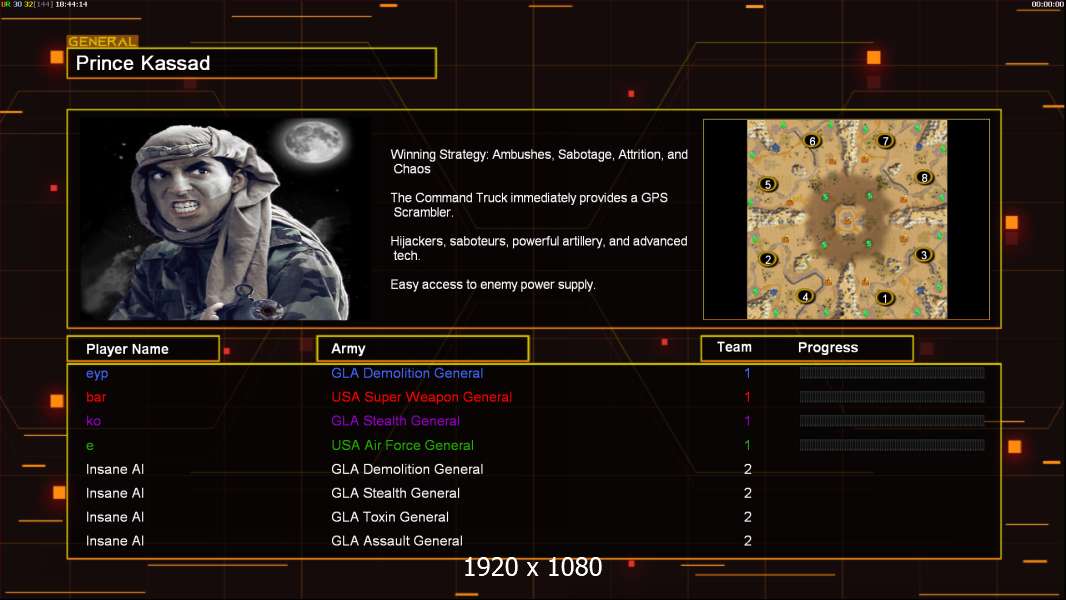Viewport: 1066px width, 600px height.
Task: Click the Prince Kassad general portrait
Action: pyautogui.click(x=225, y=218)
